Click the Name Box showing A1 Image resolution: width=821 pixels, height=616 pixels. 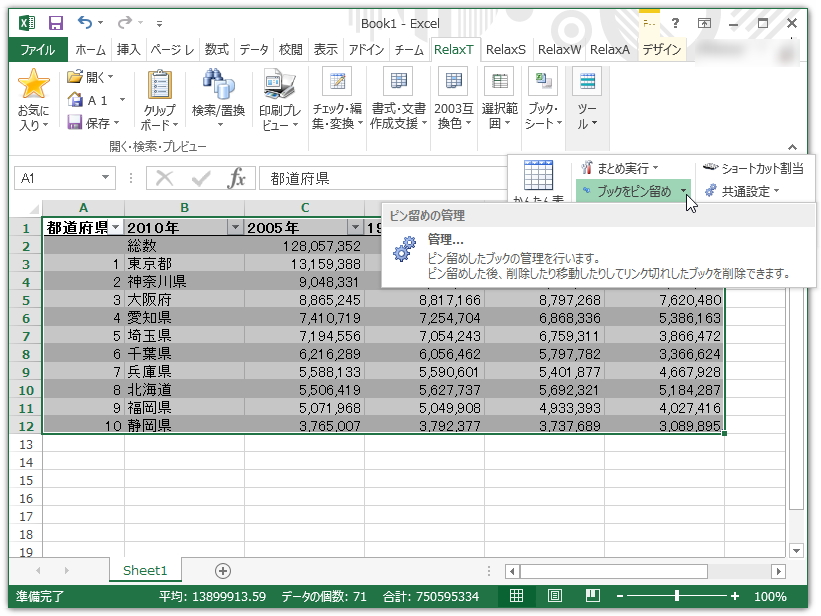57,178
